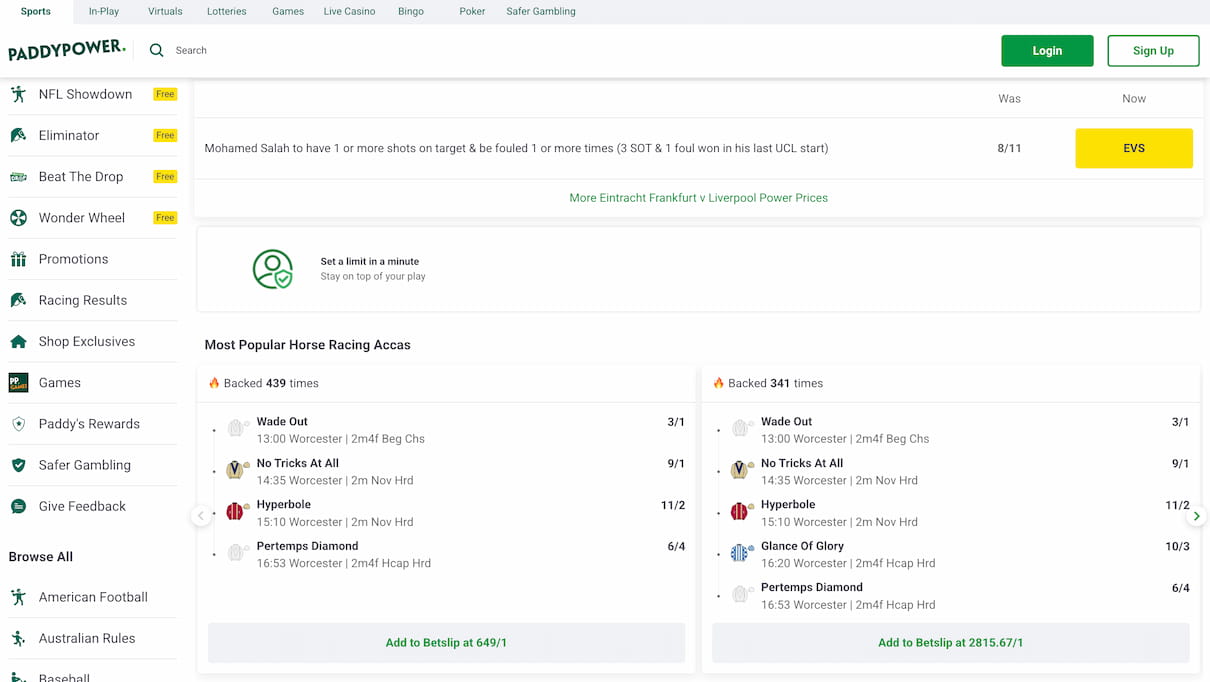Open the Live Casino tab
1210x682 pixels.
pyautogui.click(x=349, y=12)
